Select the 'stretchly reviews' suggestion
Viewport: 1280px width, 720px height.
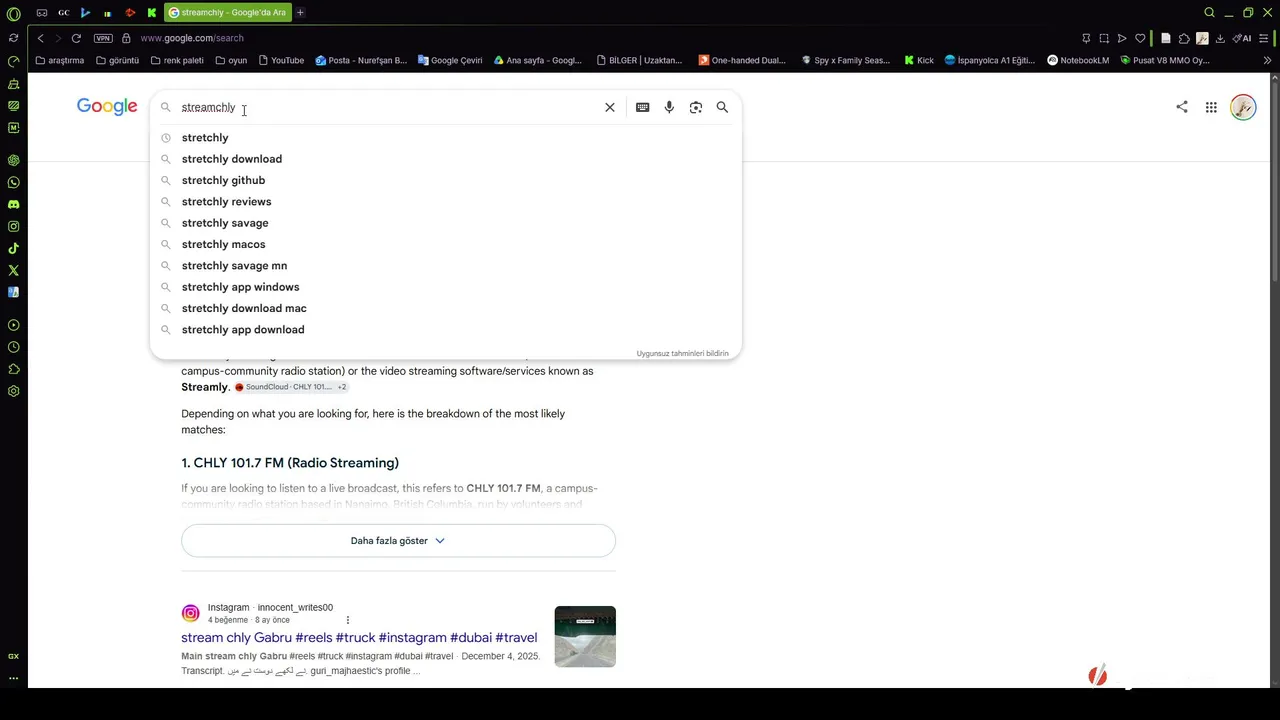446,202
